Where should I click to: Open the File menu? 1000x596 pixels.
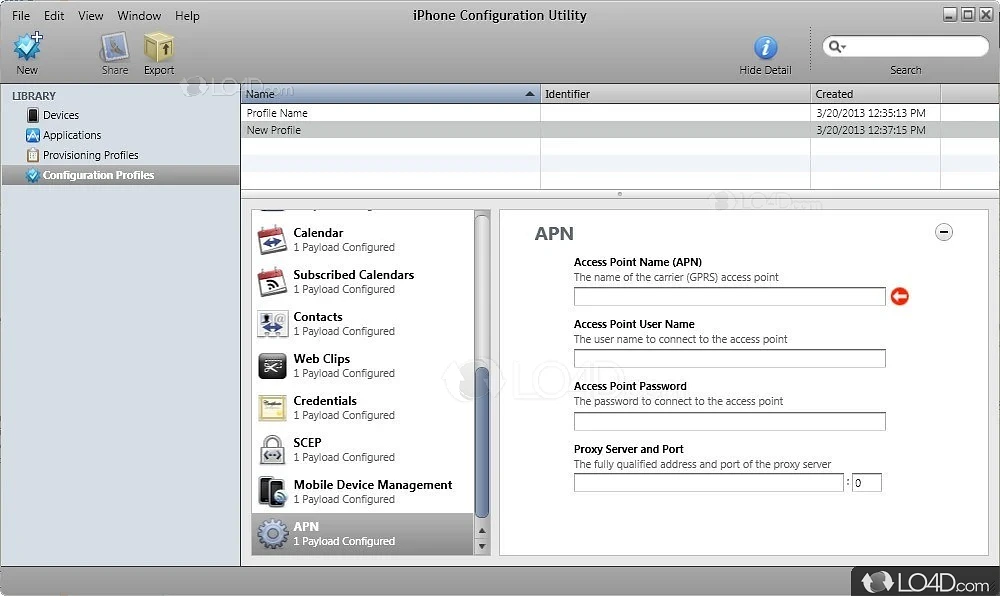coord(21,16)
